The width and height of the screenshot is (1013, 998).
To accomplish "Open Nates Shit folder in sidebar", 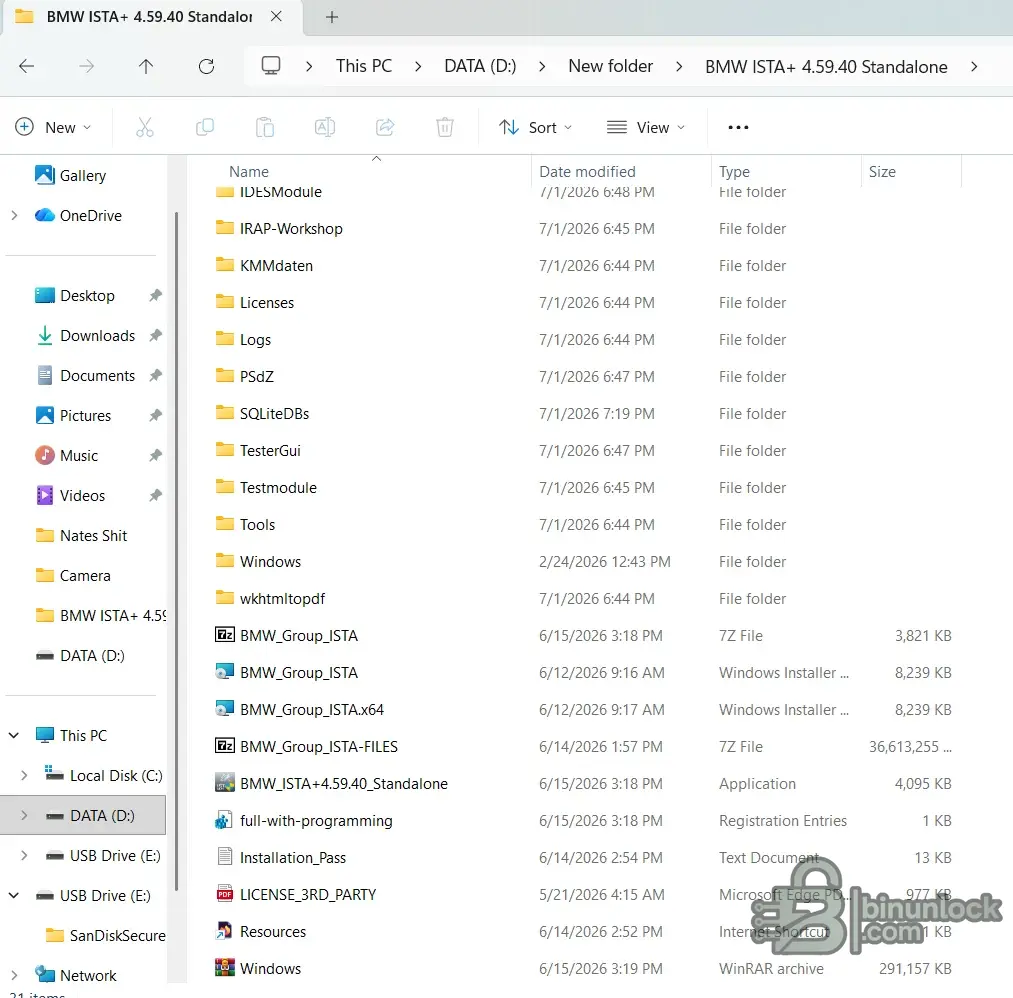I will 93,536.
